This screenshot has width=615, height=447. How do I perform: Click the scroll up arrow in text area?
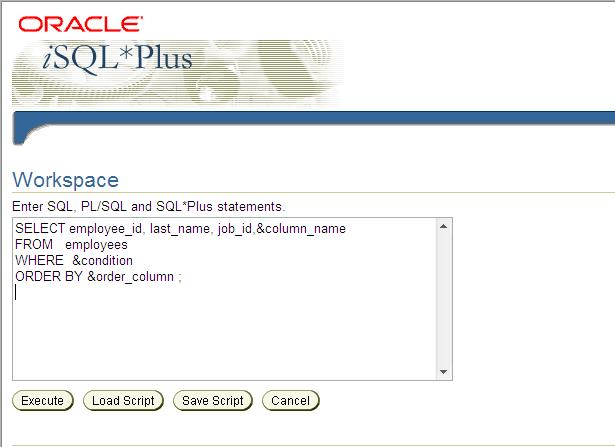point(444,226)
